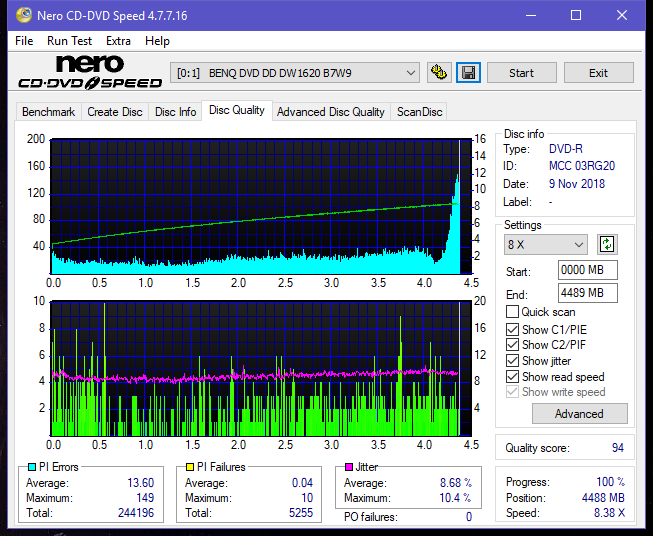Viewport: 653px width, 536px height.
Task: Switch to Advanced Disc Quality tab
Action: pyautogui.click(x=331, y=112)
